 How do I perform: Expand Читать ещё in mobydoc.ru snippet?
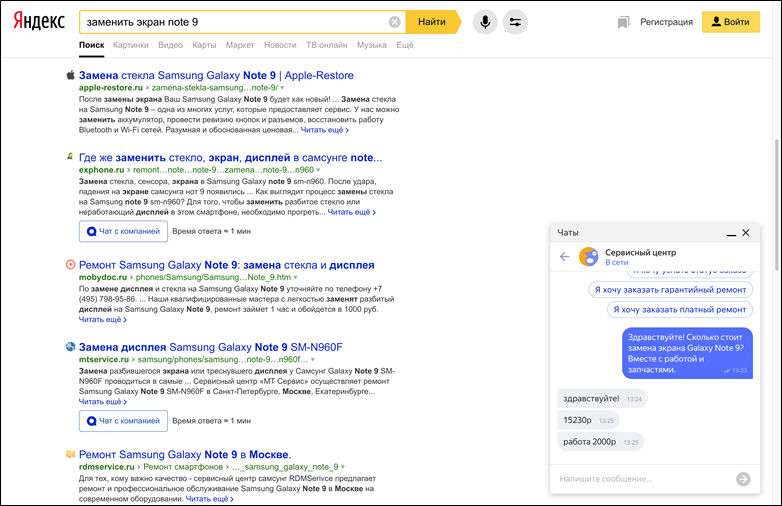pyautogui.click(x=103, y=320)
